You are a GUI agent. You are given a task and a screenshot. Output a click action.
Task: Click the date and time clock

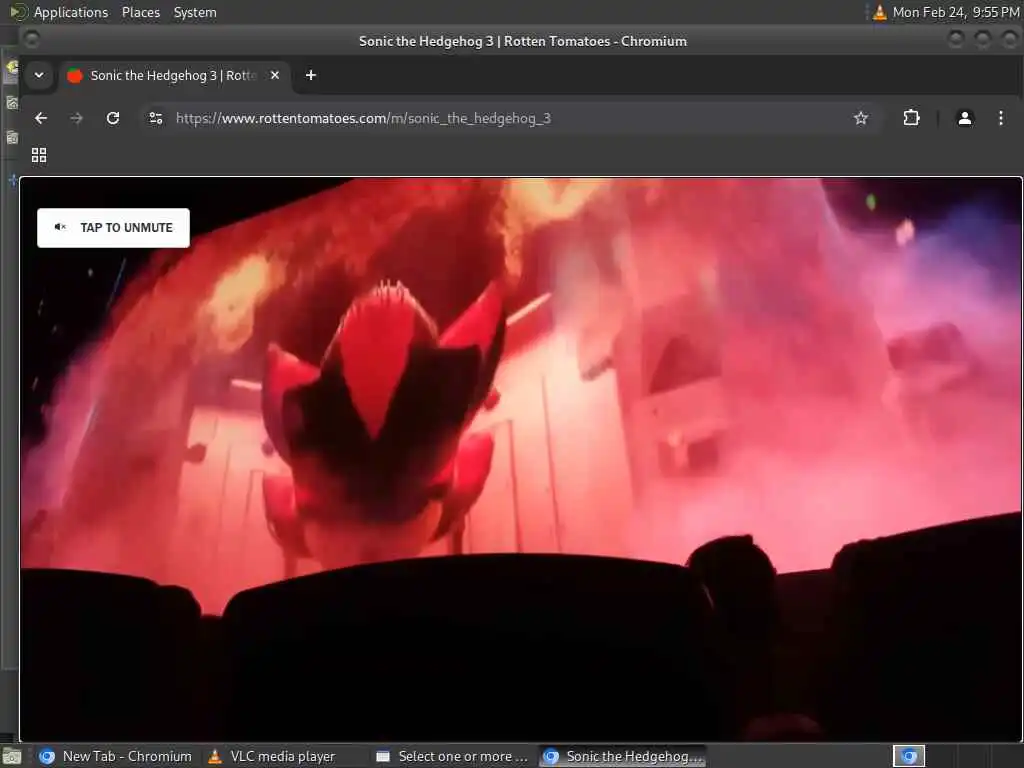955,12
